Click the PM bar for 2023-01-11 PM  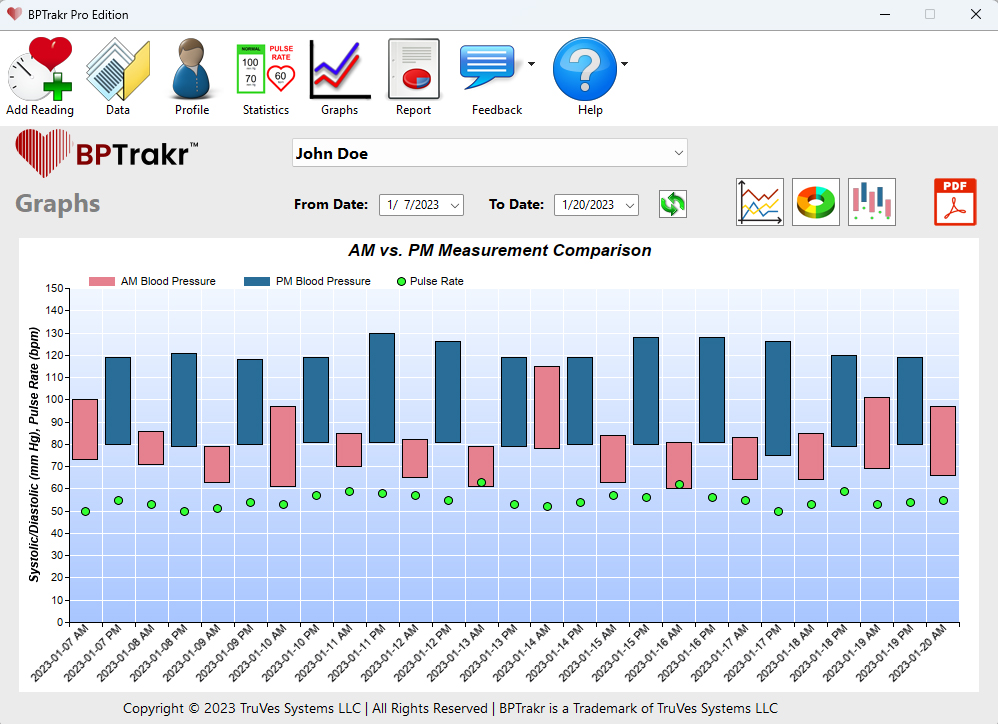382,388
